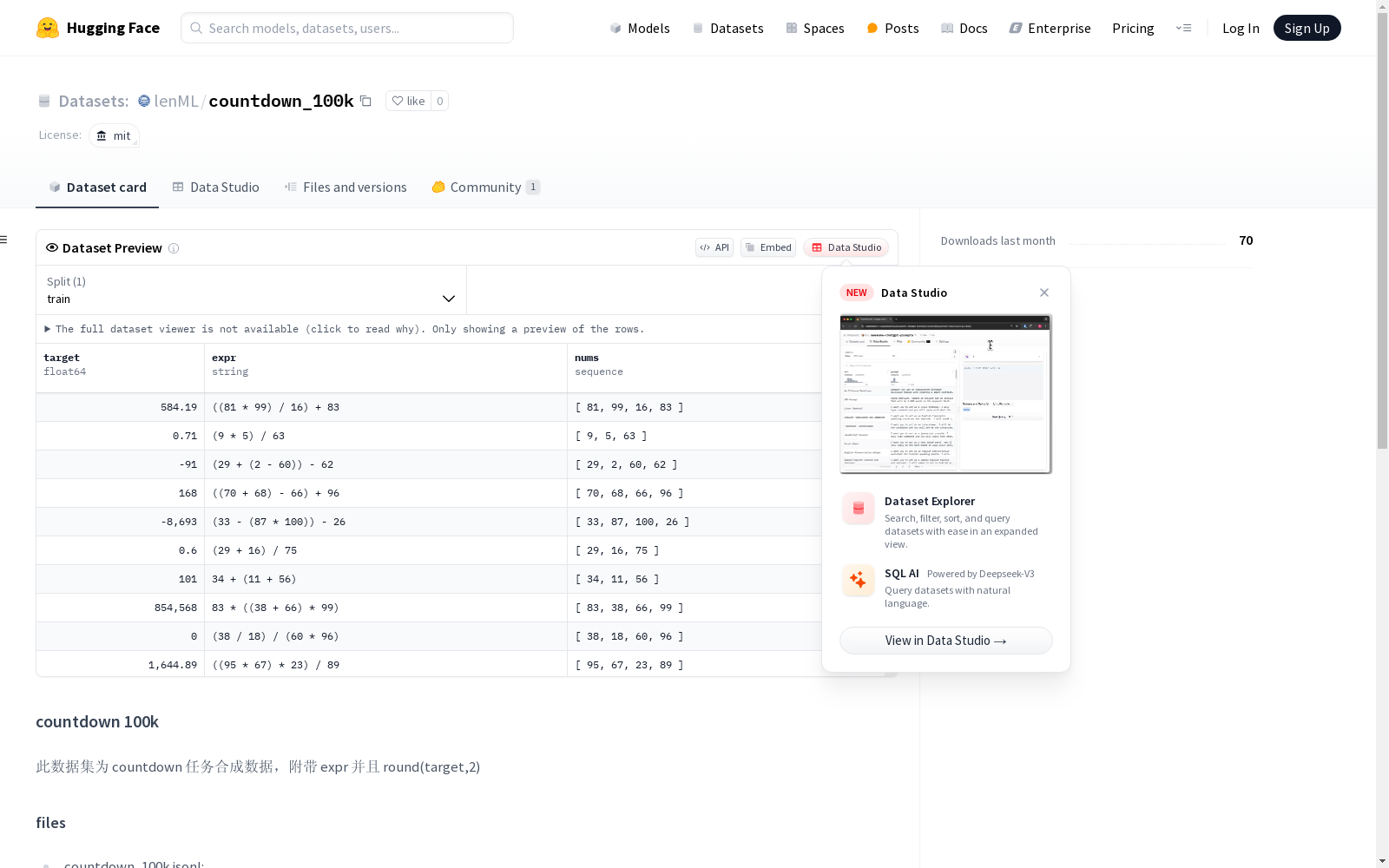The image size is (1389, 868).
Task: Open Docs in the top navigation
Action: coord(964,29)
